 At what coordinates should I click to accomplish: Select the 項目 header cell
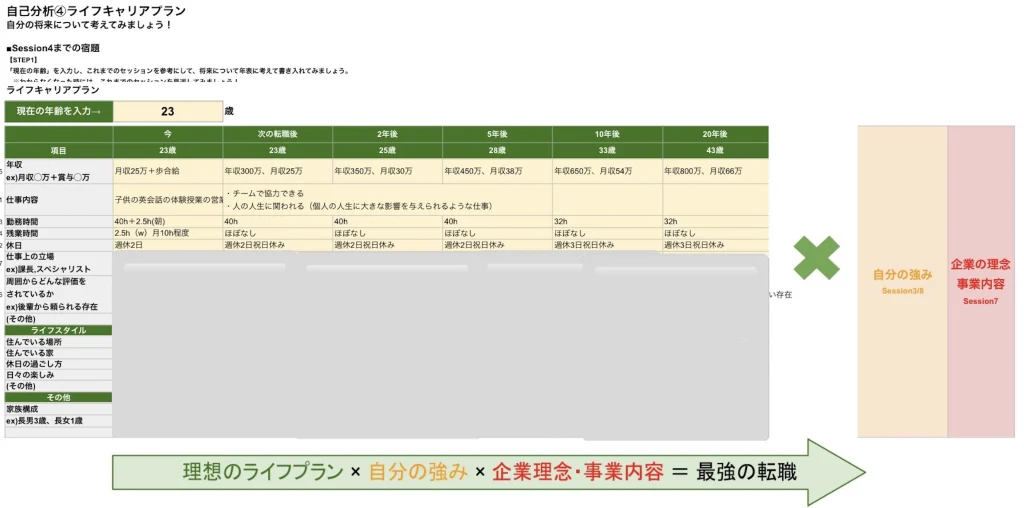(59, 150)
